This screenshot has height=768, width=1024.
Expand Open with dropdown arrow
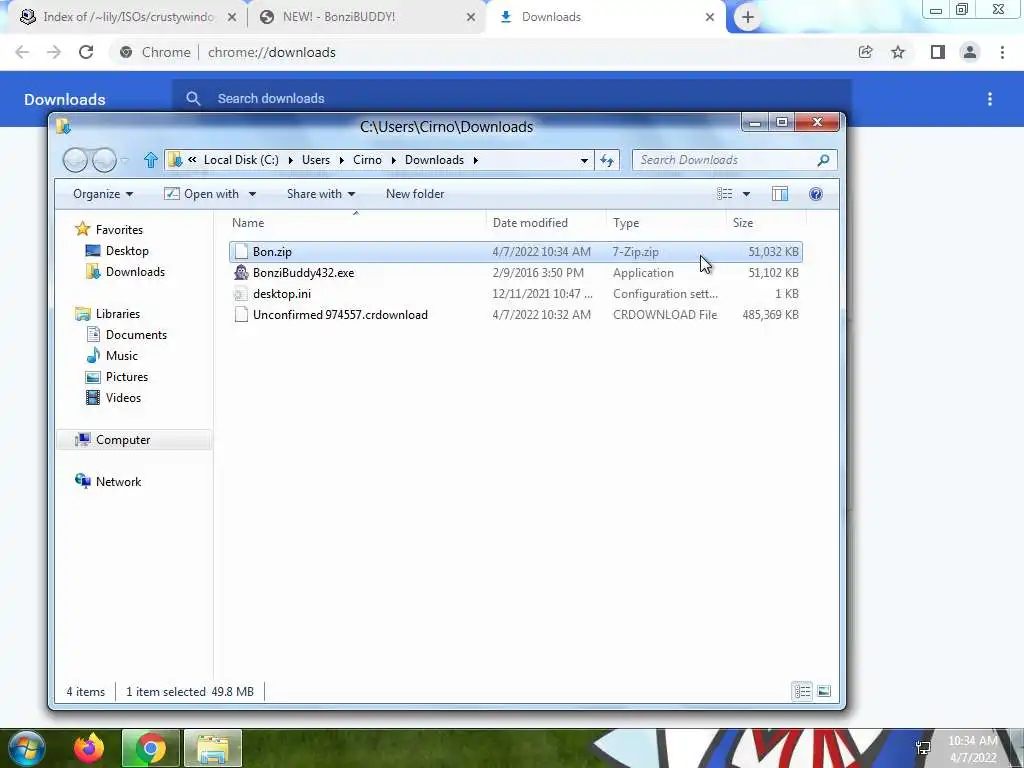point(252,194)
